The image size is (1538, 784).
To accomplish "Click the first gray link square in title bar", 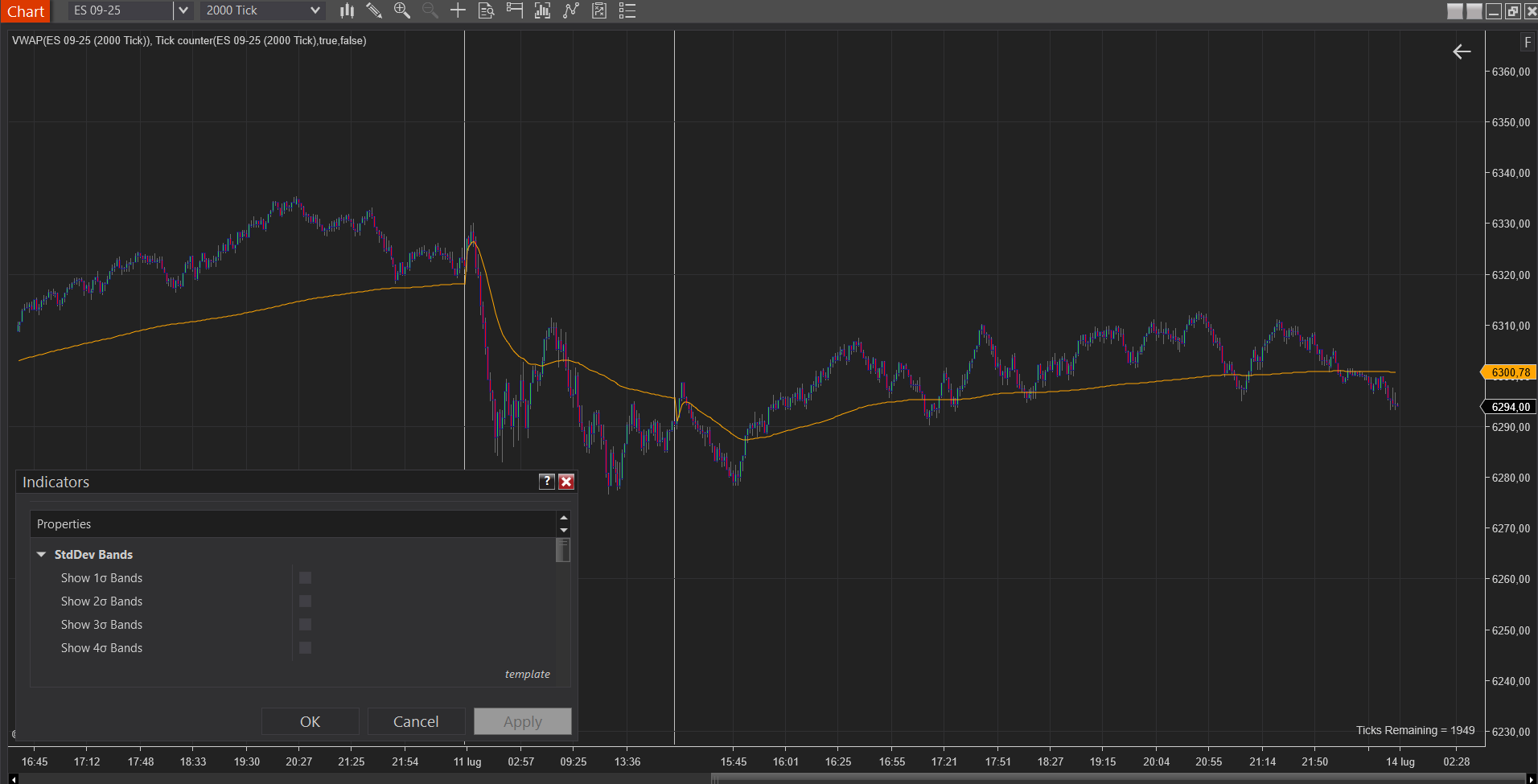I will [x=1455, y=11].
